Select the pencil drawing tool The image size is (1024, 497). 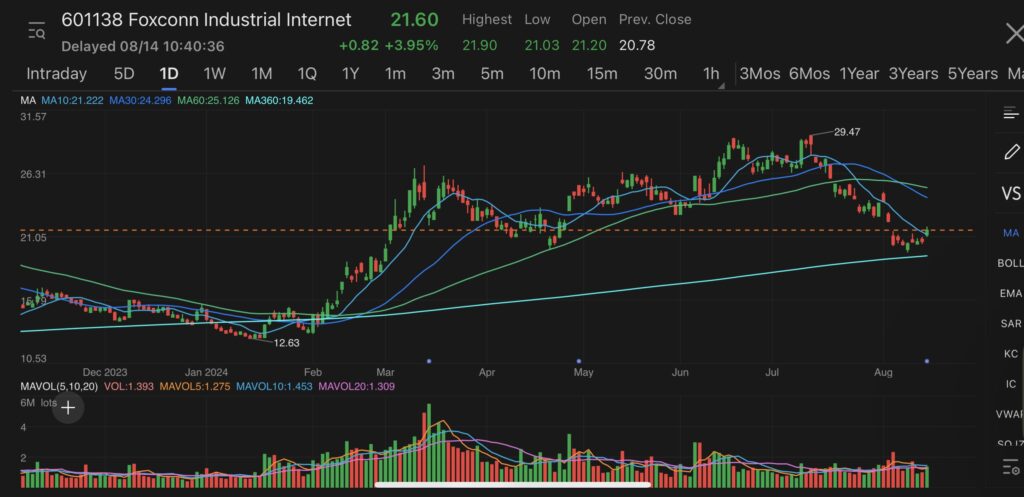coord(1011,152)
